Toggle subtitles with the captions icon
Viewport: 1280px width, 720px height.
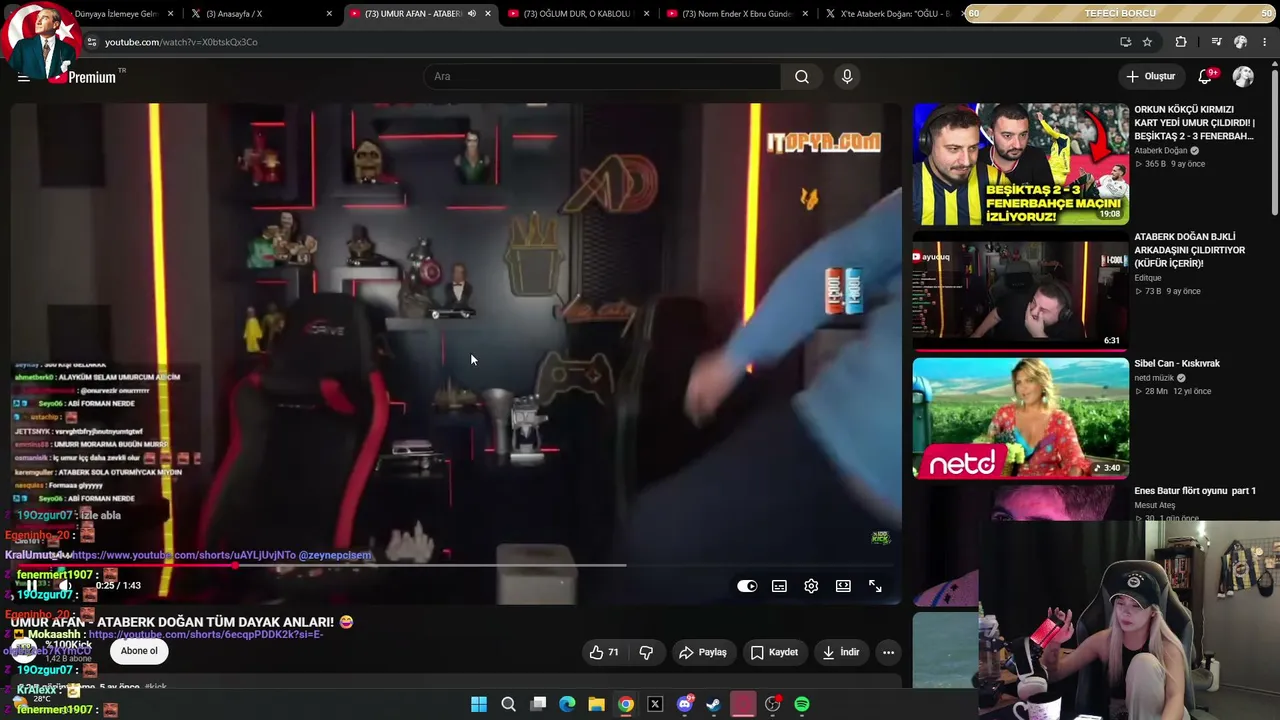tap(779, 586)
